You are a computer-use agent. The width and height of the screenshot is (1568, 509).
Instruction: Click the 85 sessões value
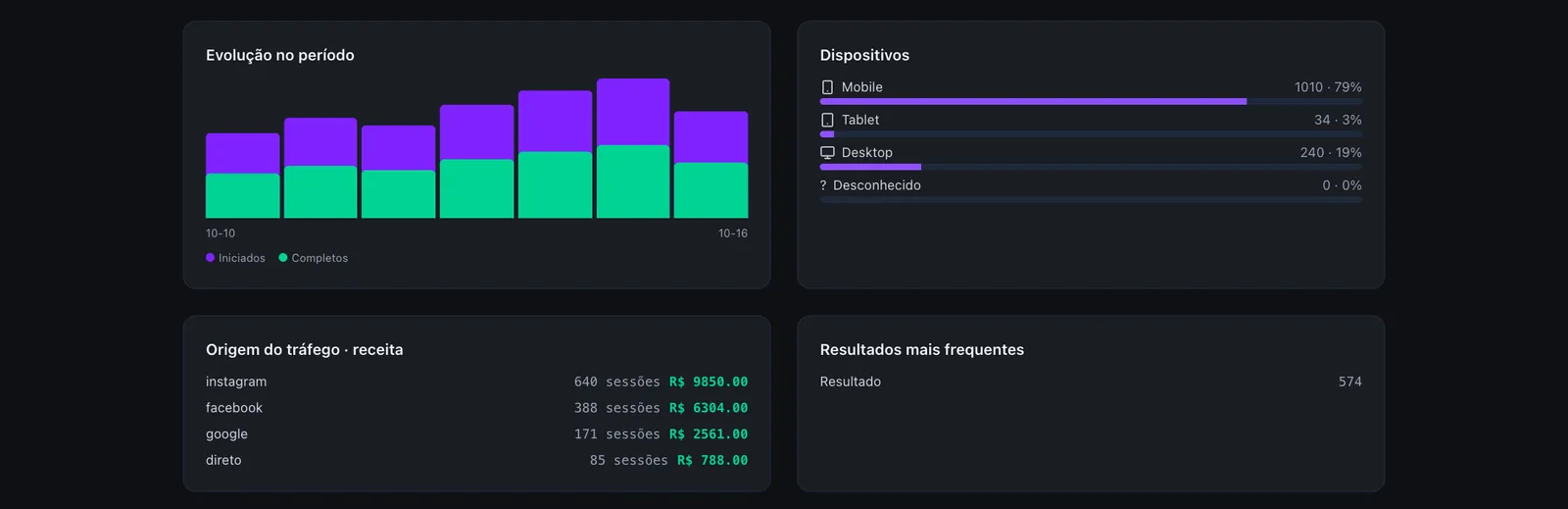pyautogui.click(x=629, y=460)
